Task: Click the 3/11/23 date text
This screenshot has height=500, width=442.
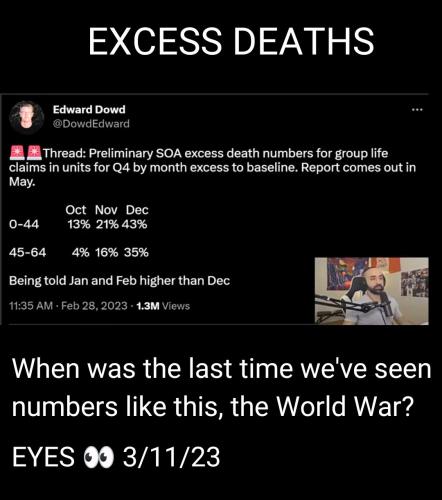Action: (171, 457)
